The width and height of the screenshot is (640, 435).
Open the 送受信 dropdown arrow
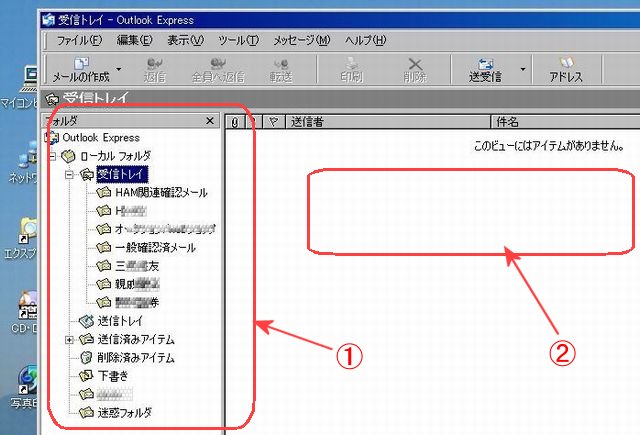(523, 69)
